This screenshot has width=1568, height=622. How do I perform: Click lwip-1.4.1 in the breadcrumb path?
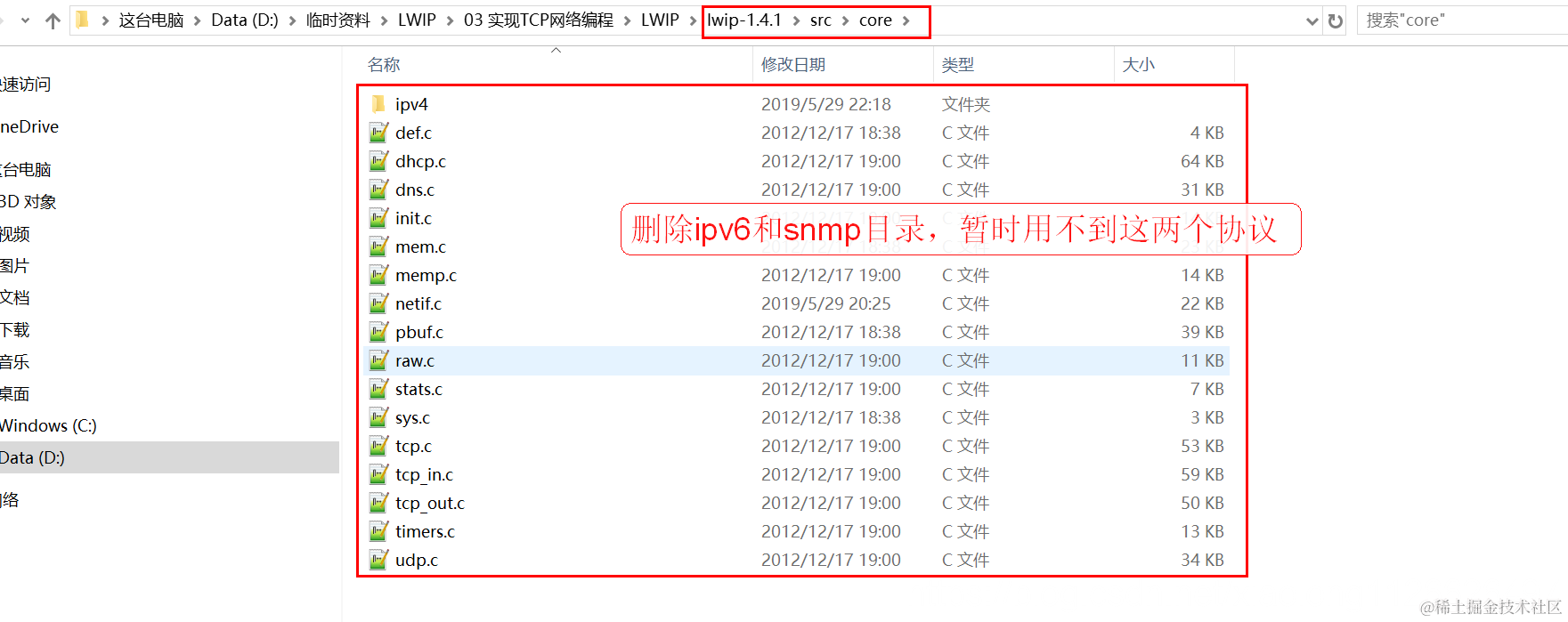click(x=743, y=20)
